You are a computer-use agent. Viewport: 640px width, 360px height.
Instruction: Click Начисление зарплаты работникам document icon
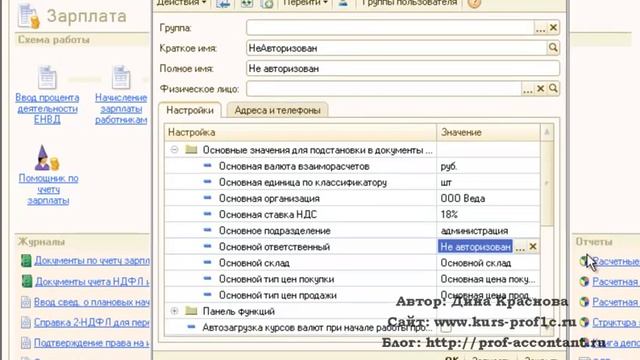pyautogui.click(x=121, y=77)
